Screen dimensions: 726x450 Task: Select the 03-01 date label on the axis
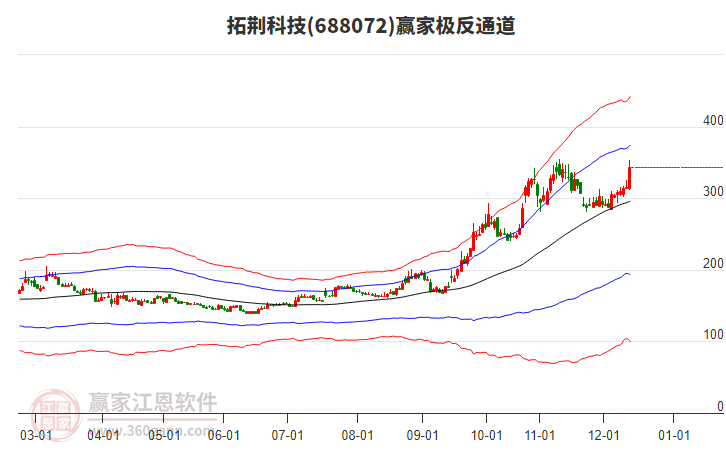click(x=36, y=435)
